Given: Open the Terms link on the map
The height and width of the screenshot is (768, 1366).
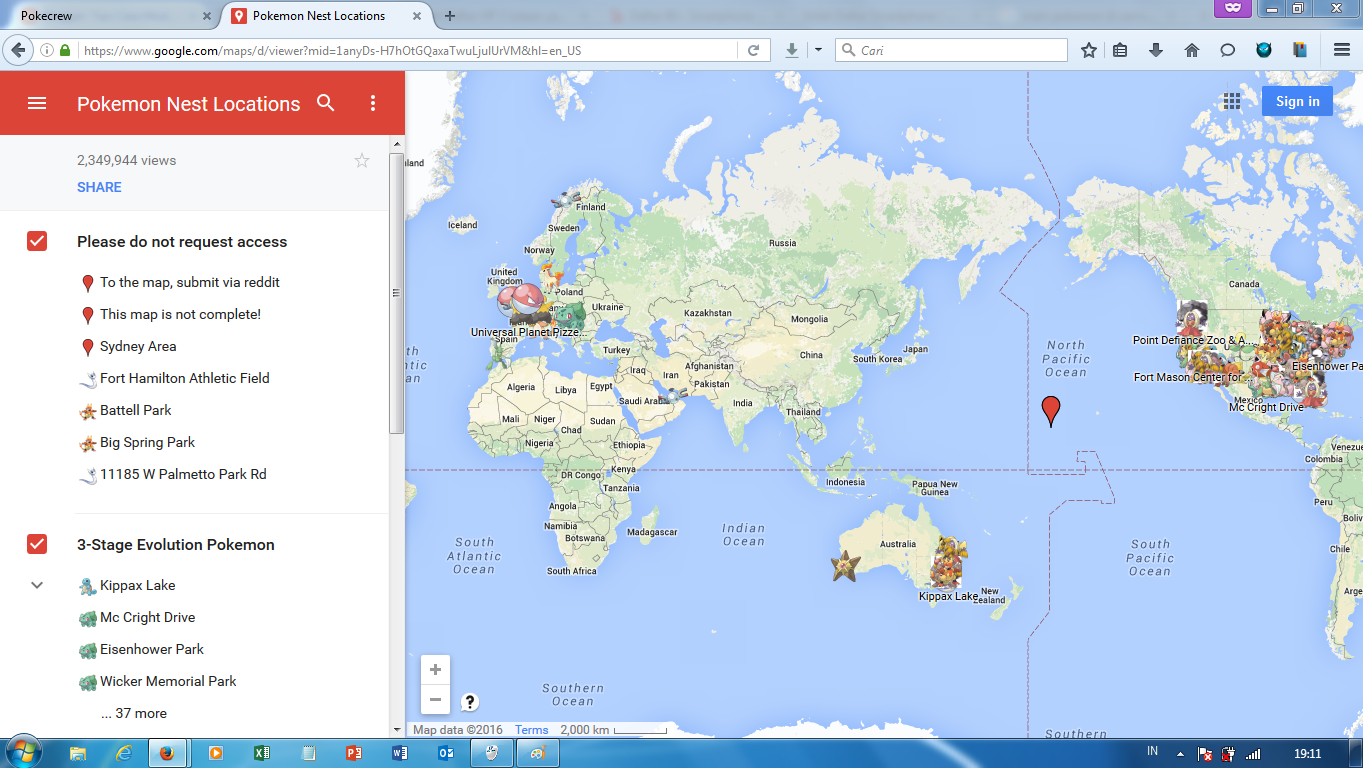Looking at the screenshot, I should click(532, 730).
